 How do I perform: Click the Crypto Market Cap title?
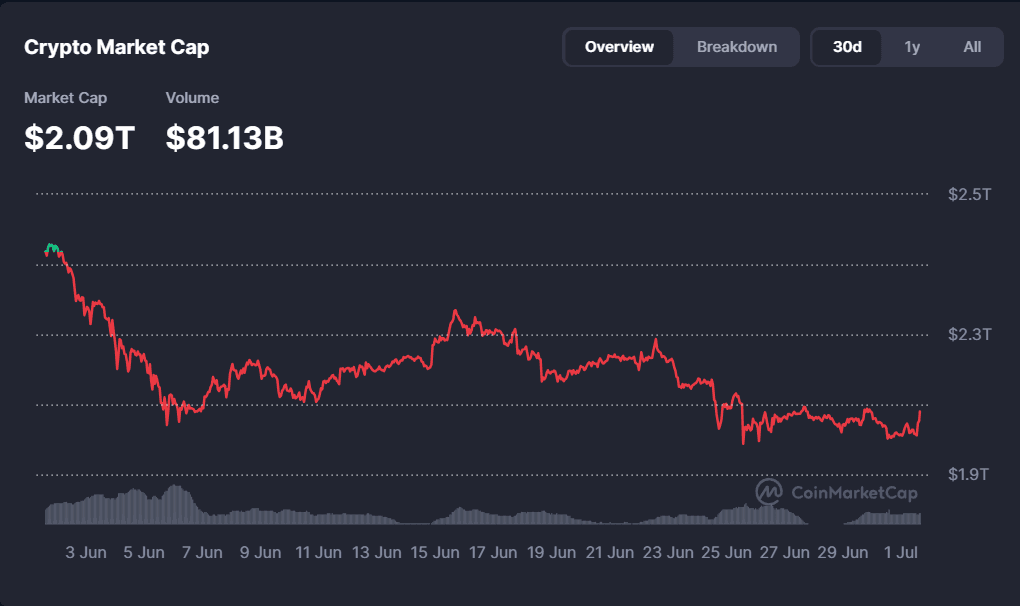tap(116, 47)
